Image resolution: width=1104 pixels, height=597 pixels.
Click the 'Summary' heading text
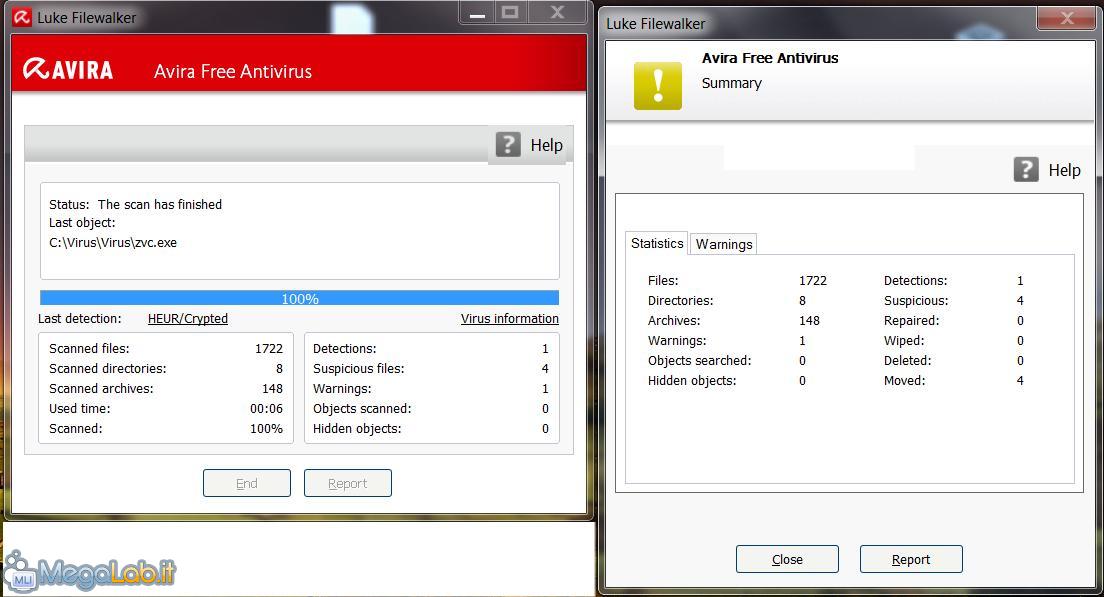click(x=732, y=83)
